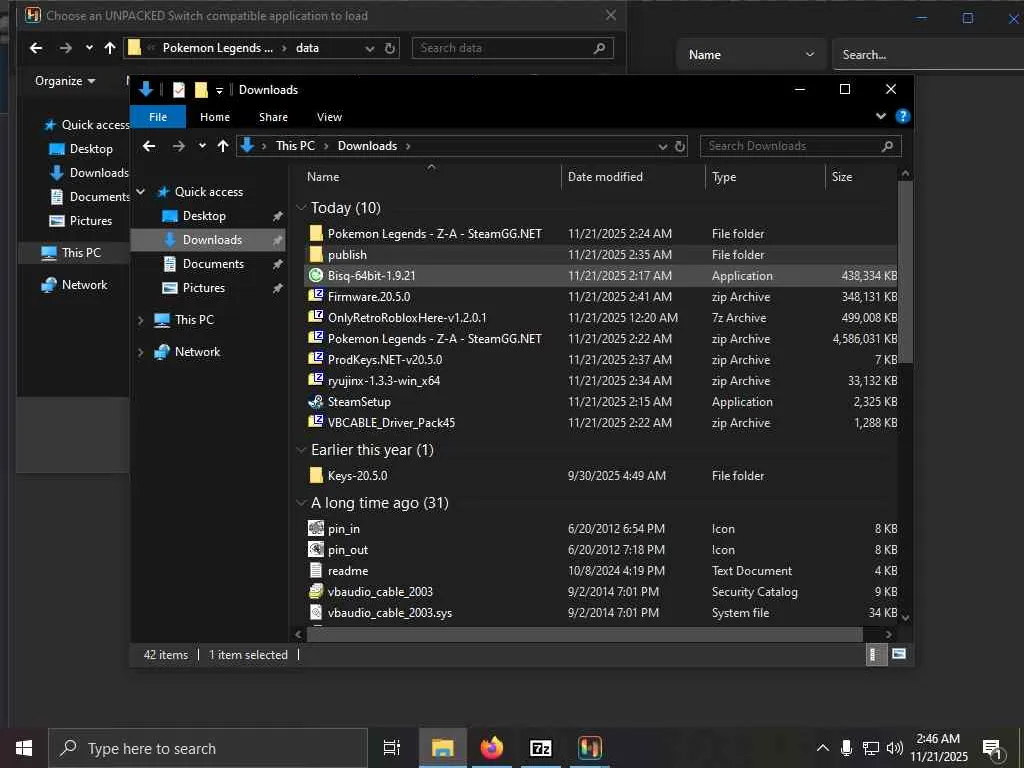1024x768 pixels.
Task: Click the horizontal scrollbar in file list
Action: point(584,634)
